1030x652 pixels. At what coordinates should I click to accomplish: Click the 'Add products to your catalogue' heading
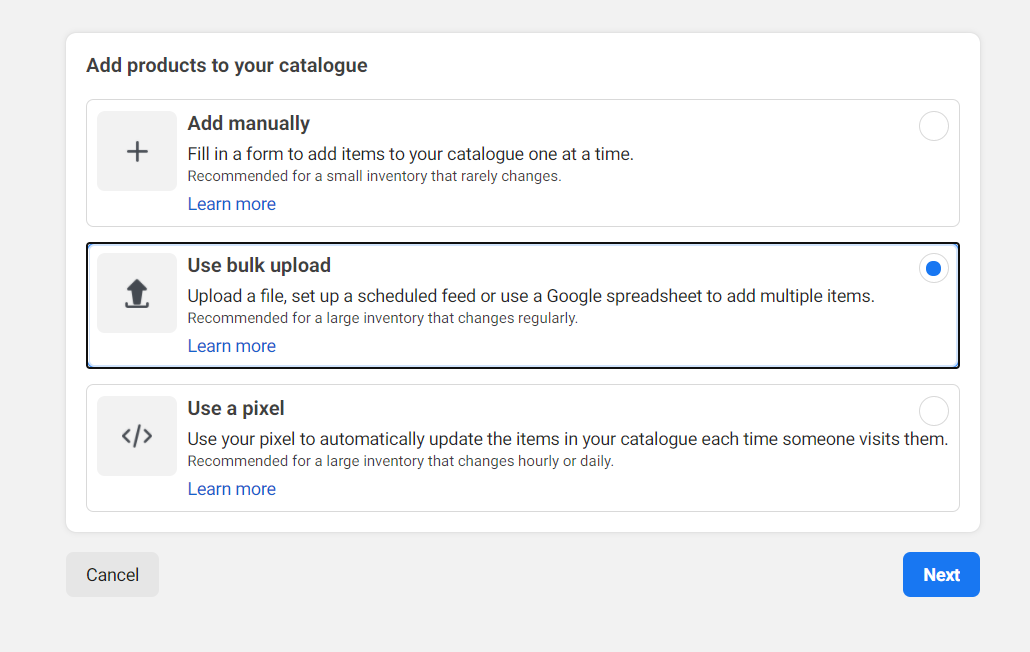(227, 66)
